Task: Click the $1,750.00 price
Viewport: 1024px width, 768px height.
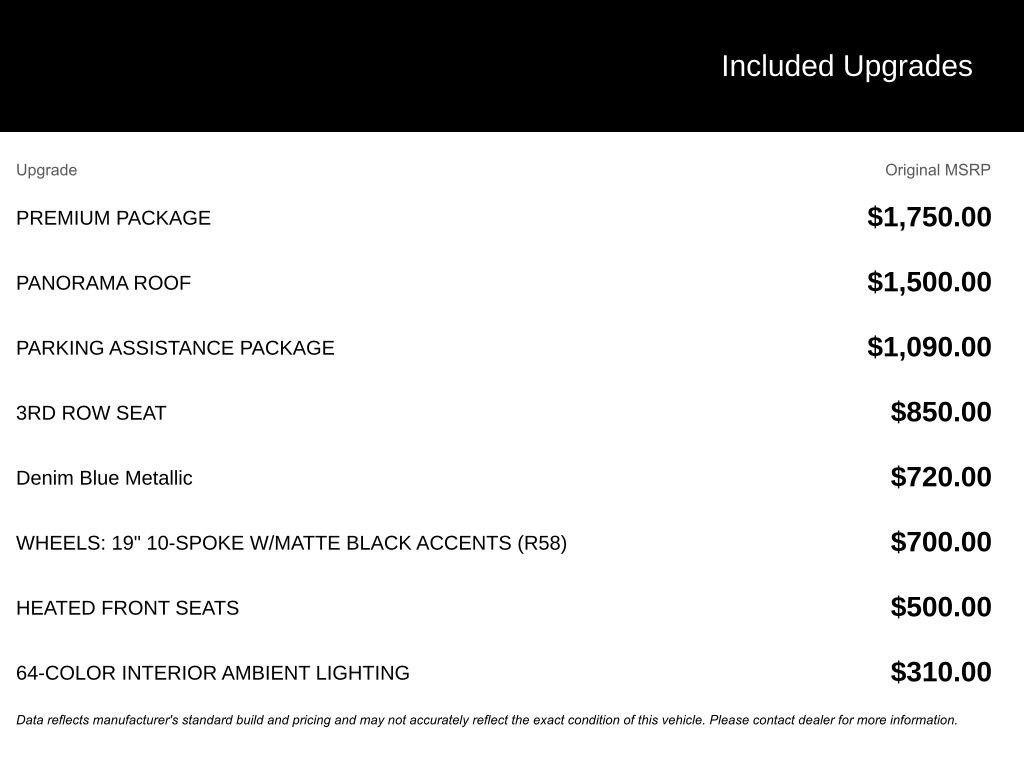Action: click(929, 217)
